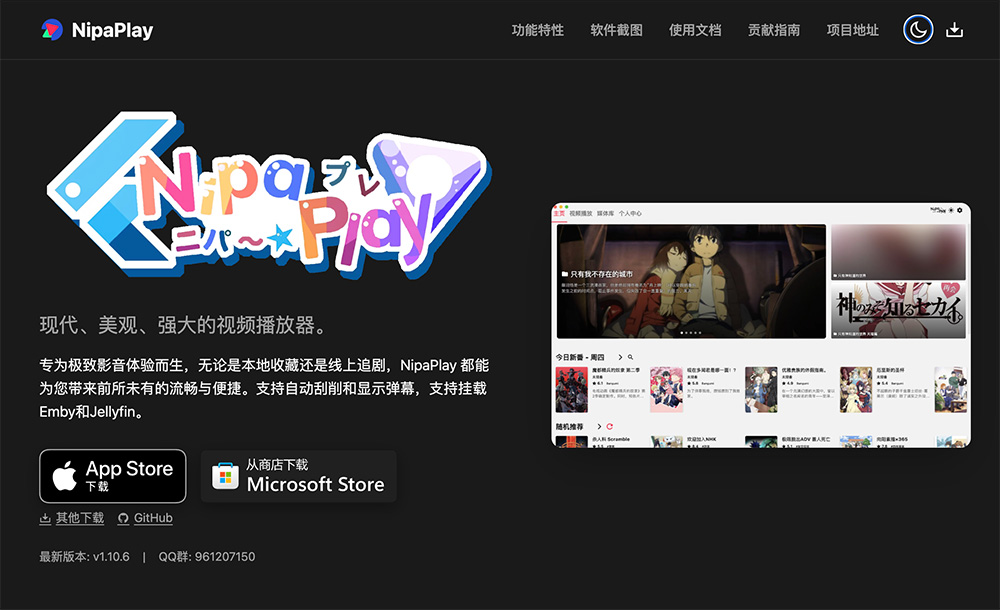Click NipaPlay header brand text

pyautogui.click(x=112, y=30)
